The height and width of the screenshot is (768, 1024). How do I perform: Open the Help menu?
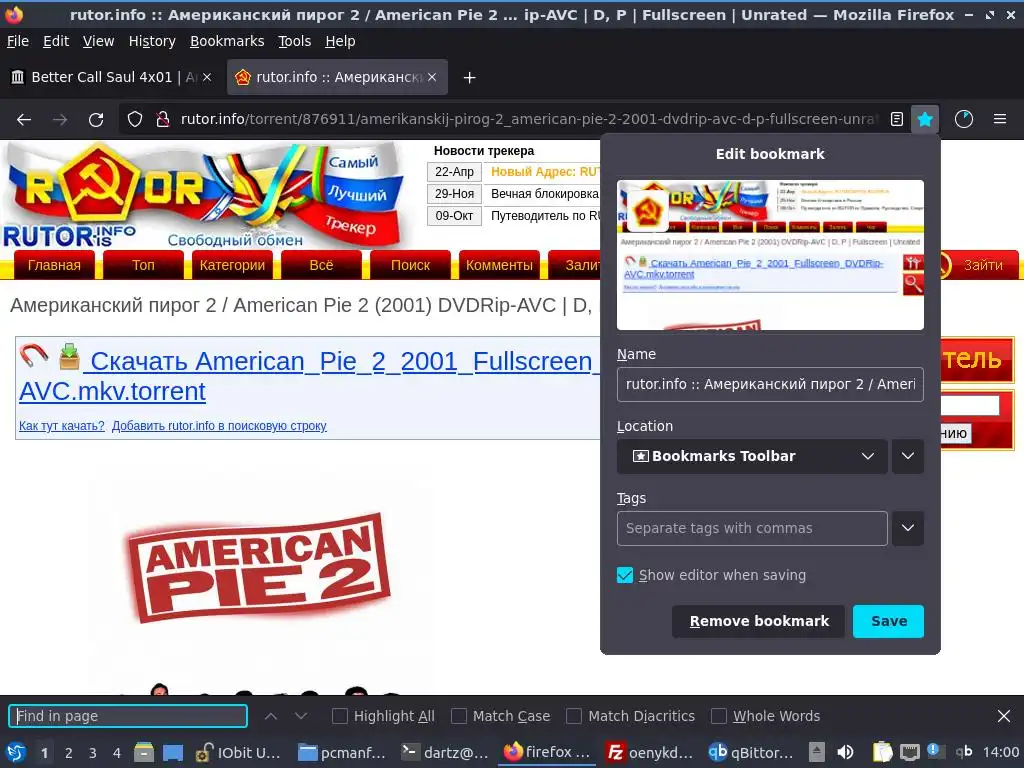340,41
